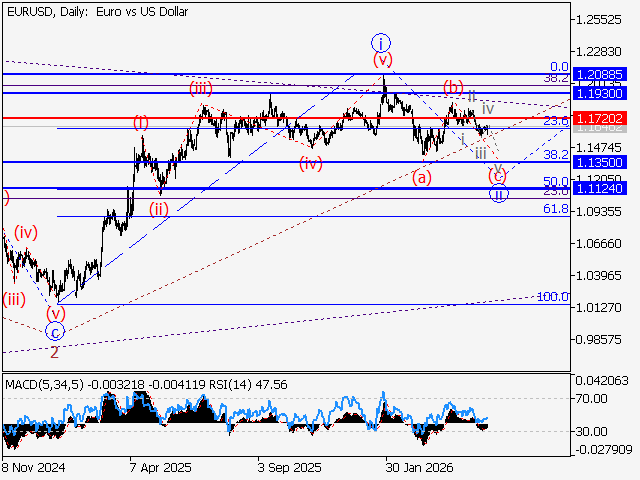Click the red (c) wave label
The width and height of the screenshot is (640, 480).
[498, 176]
